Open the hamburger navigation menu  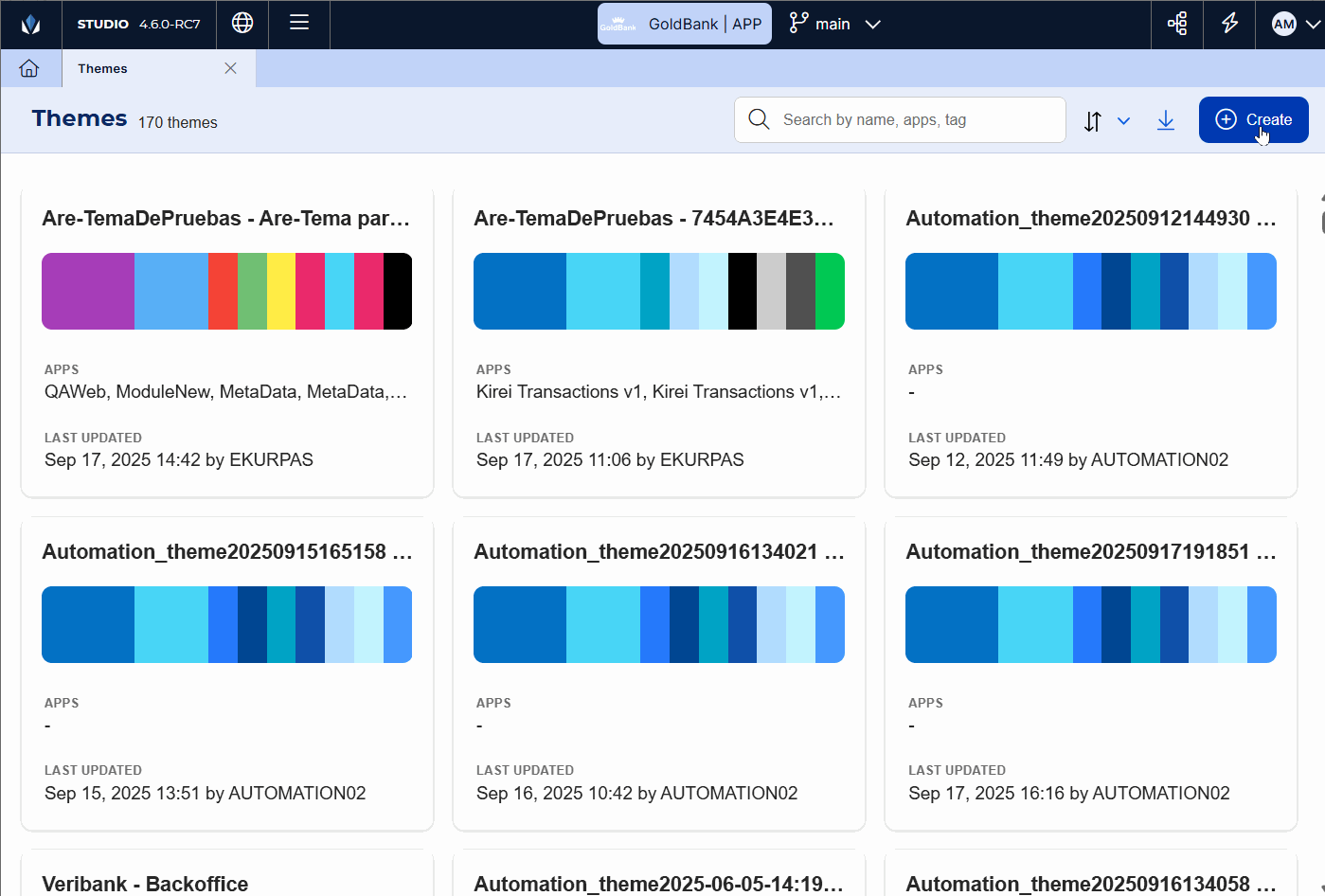pos(299,24)
